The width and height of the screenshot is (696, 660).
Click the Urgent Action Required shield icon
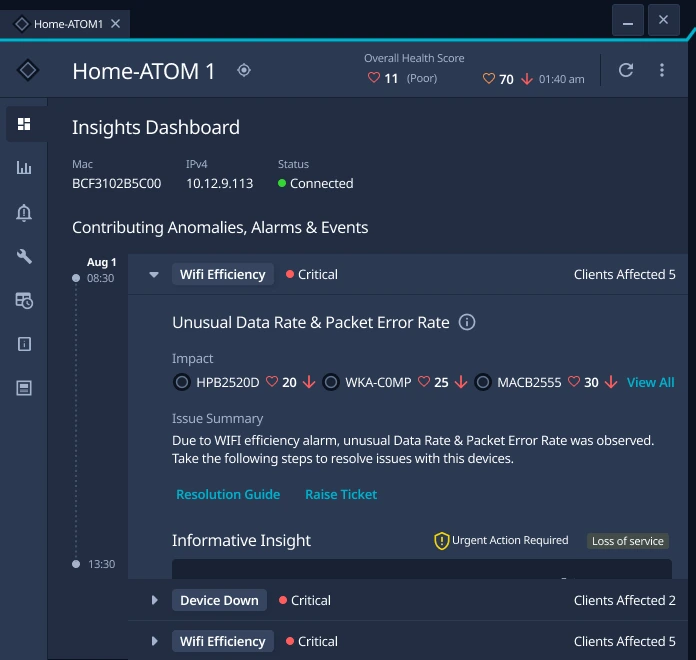click(441, 541)
